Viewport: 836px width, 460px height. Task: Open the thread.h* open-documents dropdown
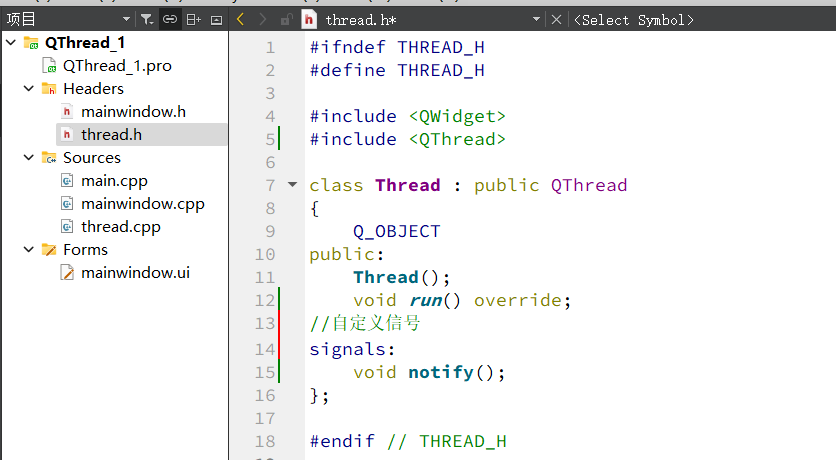(x=536, y=20)
